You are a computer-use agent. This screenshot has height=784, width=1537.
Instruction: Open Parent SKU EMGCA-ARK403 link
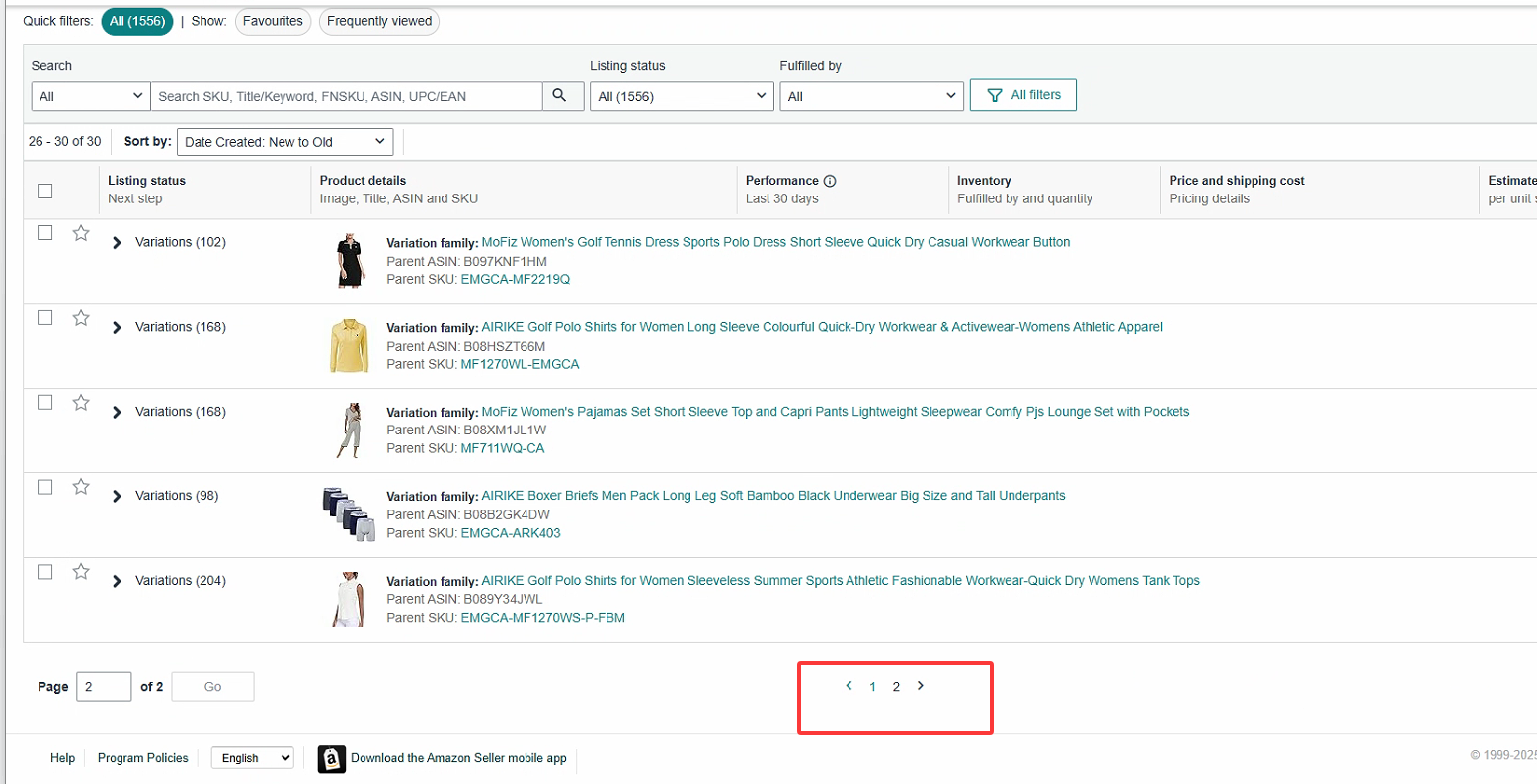click(x=511, y=534)
